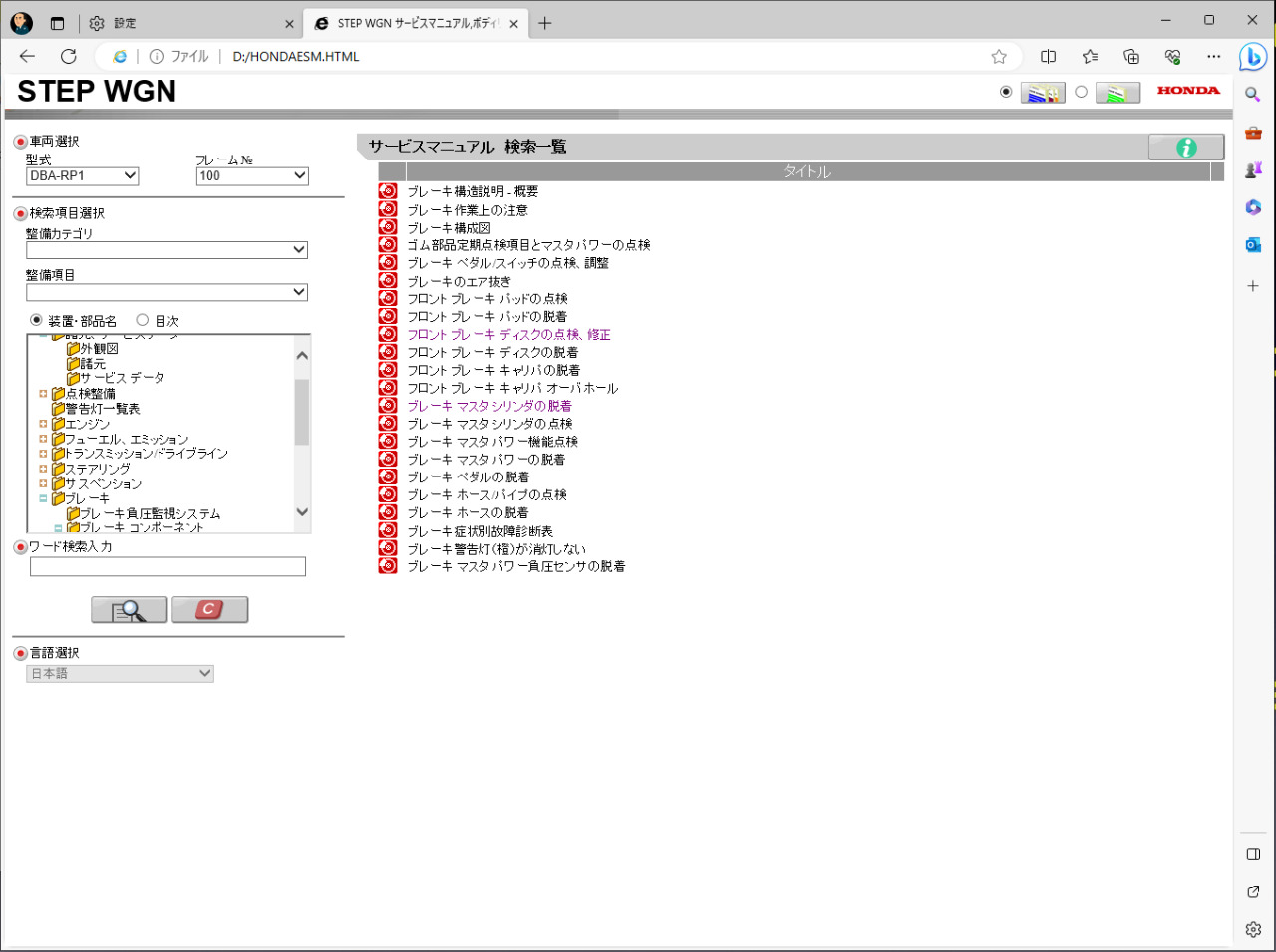The image size is (1276, 952).
Task: Open the Edge sidebar games chess icon
Action: (x=1253, y=170)
